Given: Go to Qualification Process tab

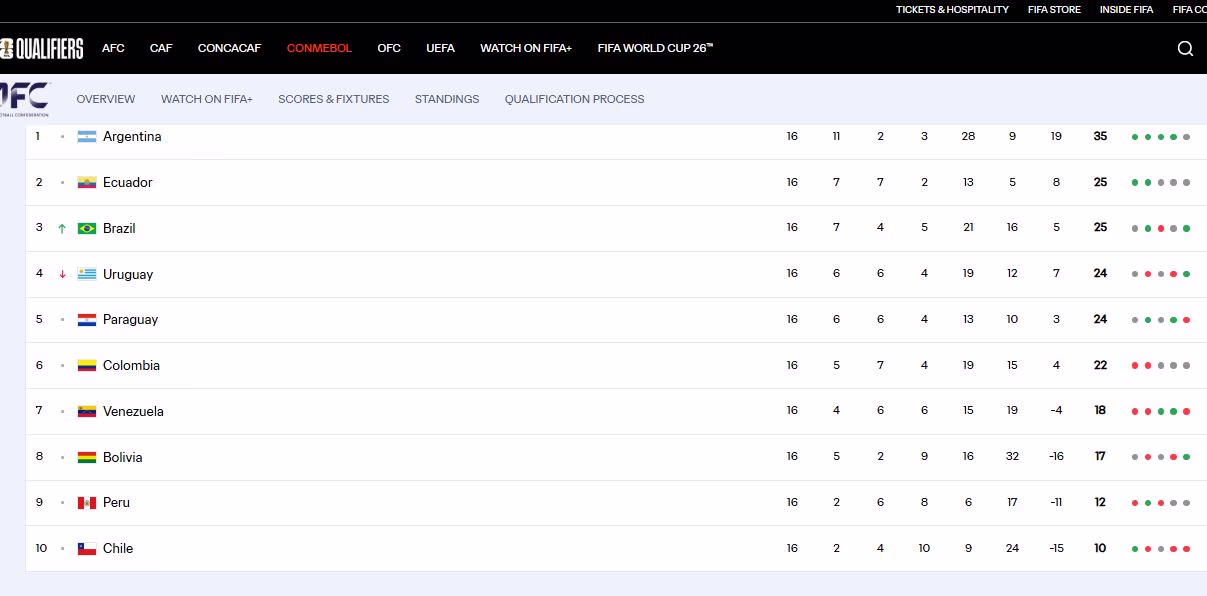Looking at the screenshot, I should [x=574, y=99].
